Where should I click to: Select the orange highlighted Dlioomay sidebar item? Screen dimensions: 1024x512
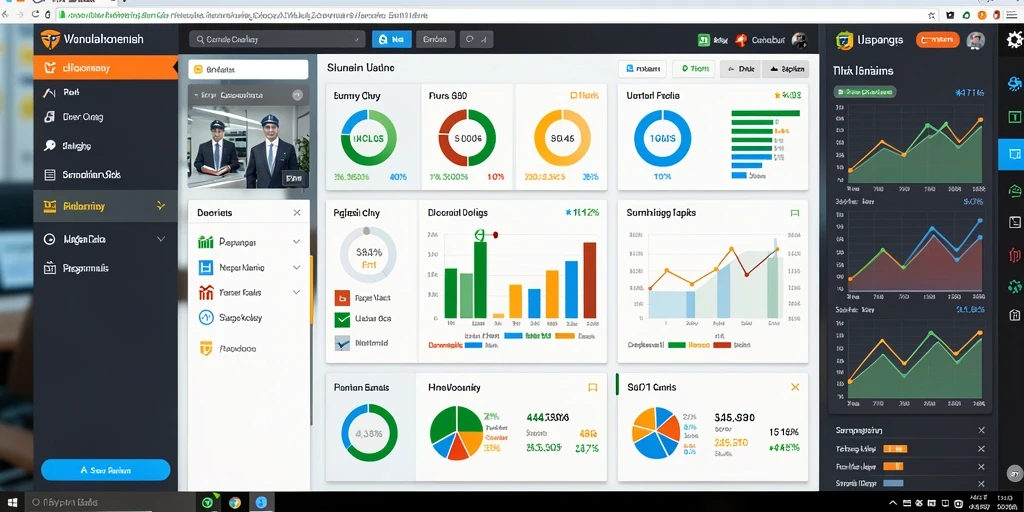pyautogui.click(x=106, y=67)
